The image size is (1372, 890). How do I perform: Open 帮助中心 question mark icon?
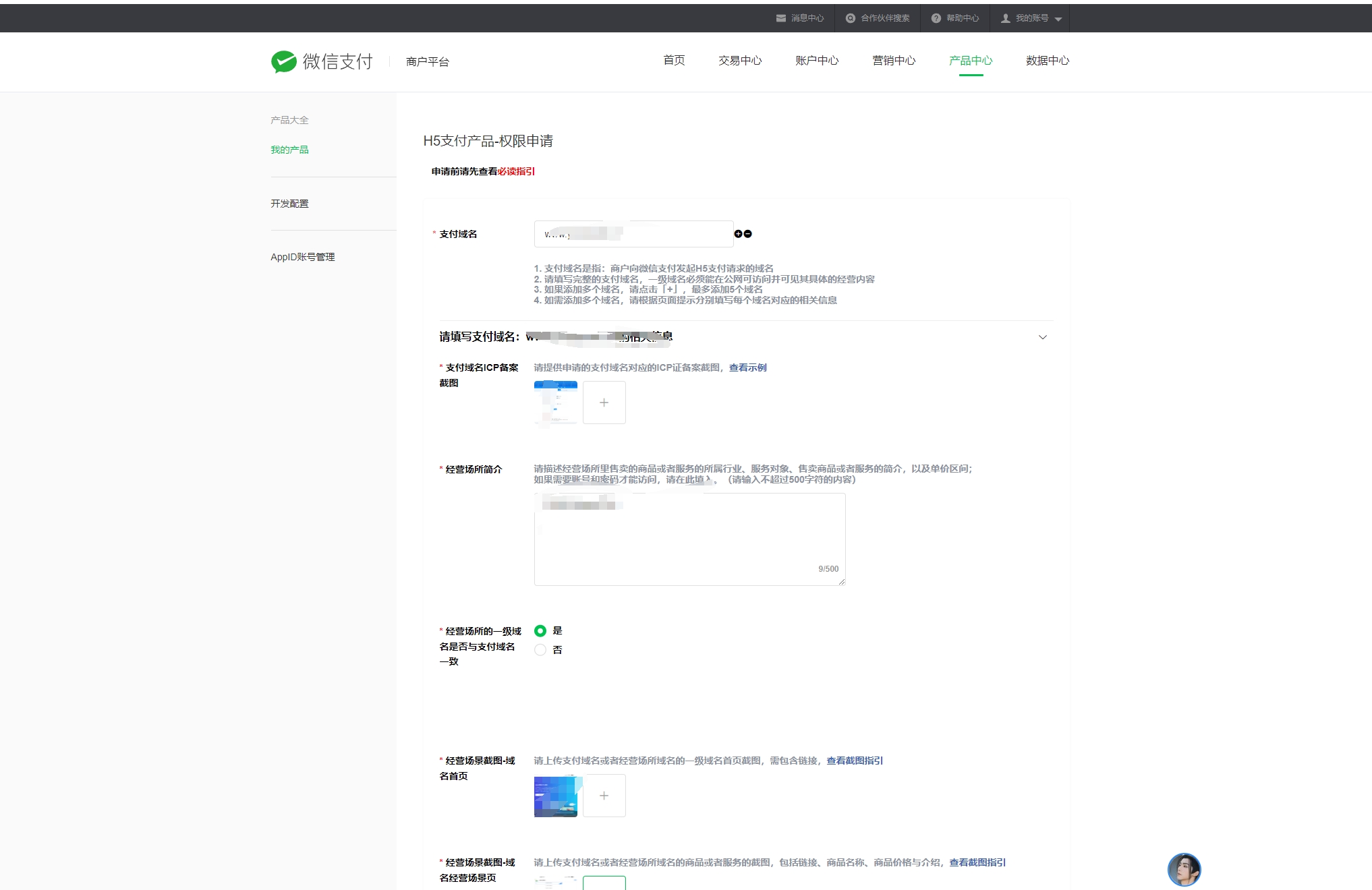click(936, 18)
